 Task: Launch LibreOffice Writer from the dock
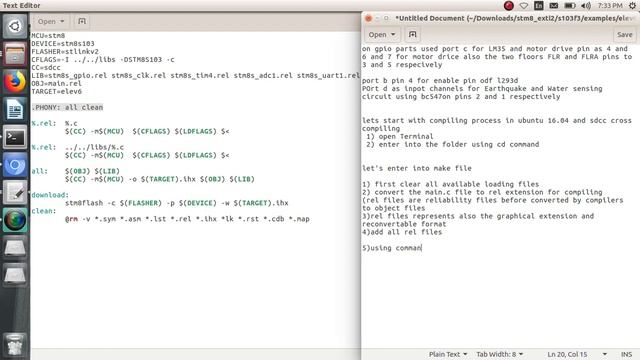(x=15, y=109)
